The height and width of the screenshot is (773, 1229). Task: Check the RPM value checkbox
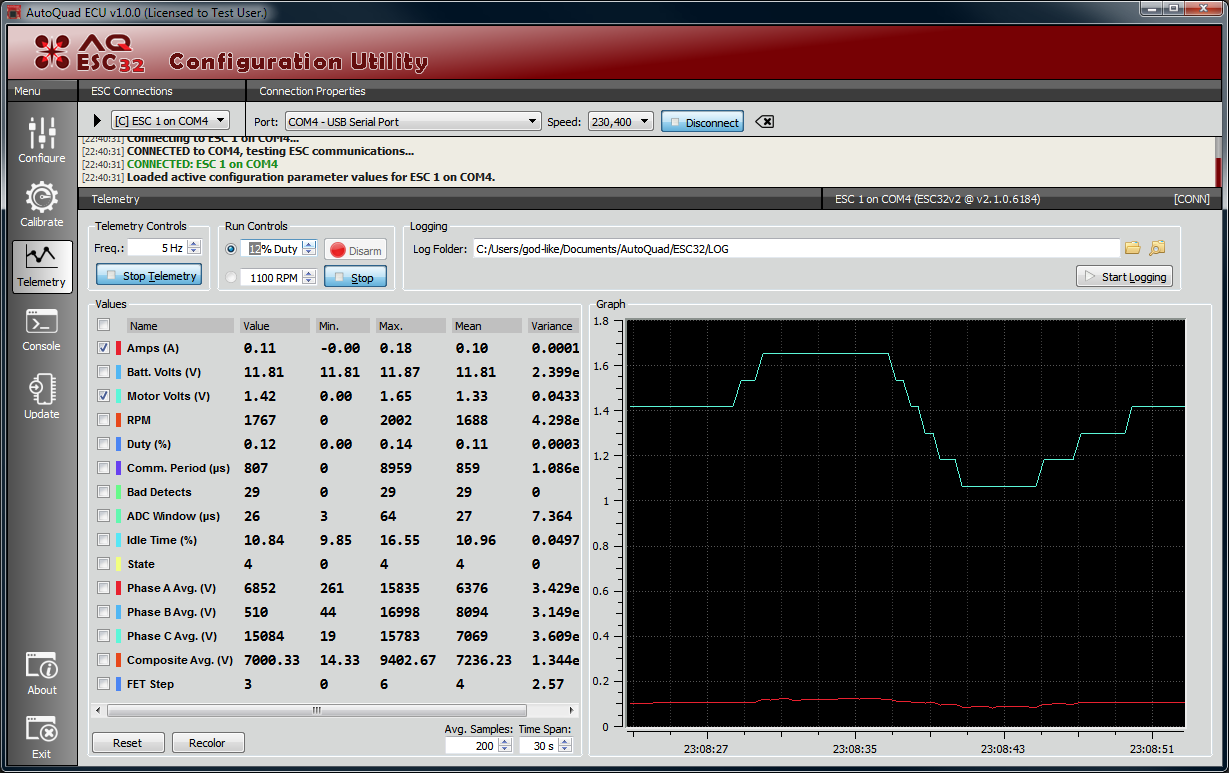pyautogui.click(x=104, y=420)
